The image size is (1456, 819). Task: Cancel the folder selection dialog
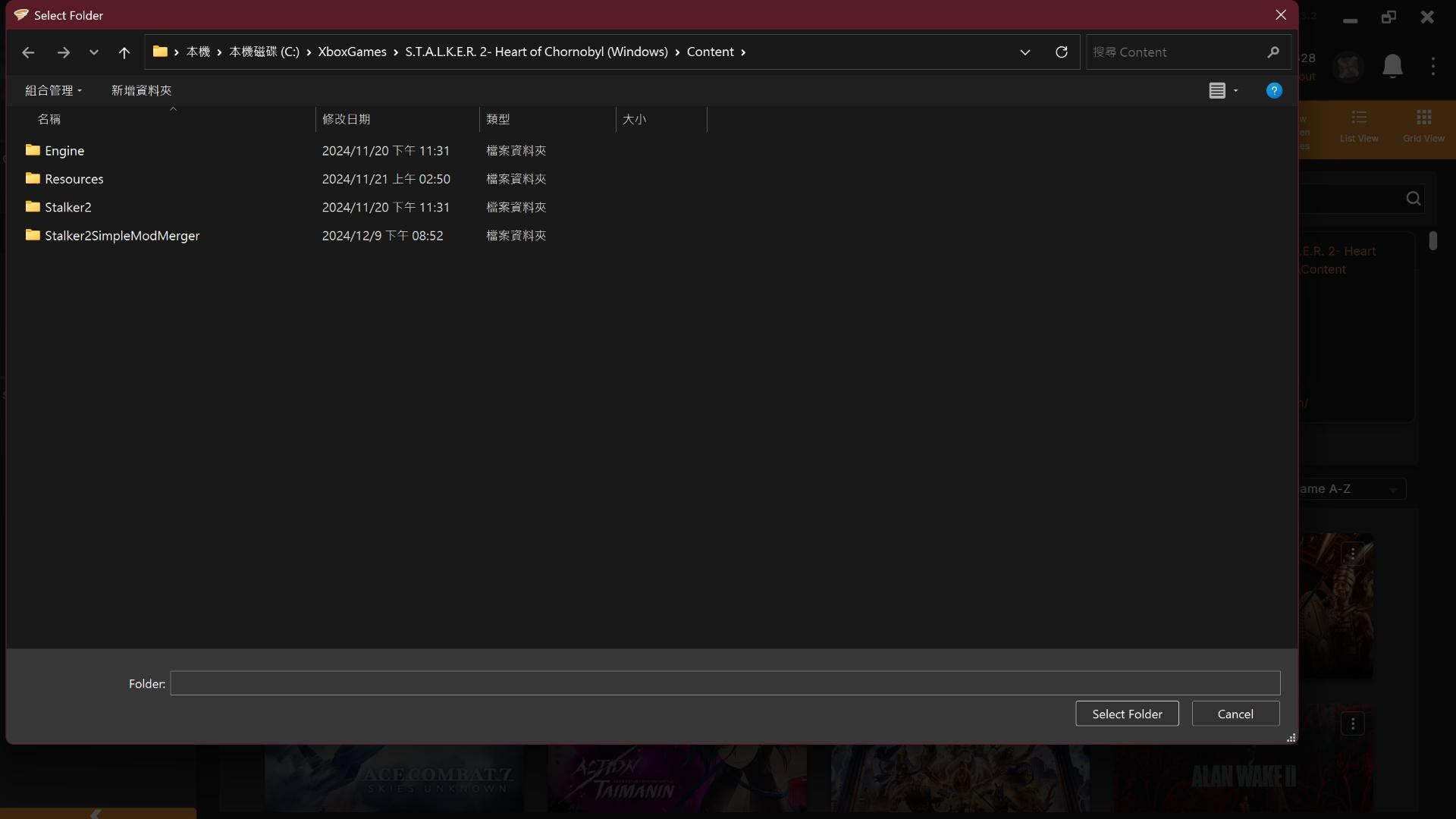(1235, 714)
